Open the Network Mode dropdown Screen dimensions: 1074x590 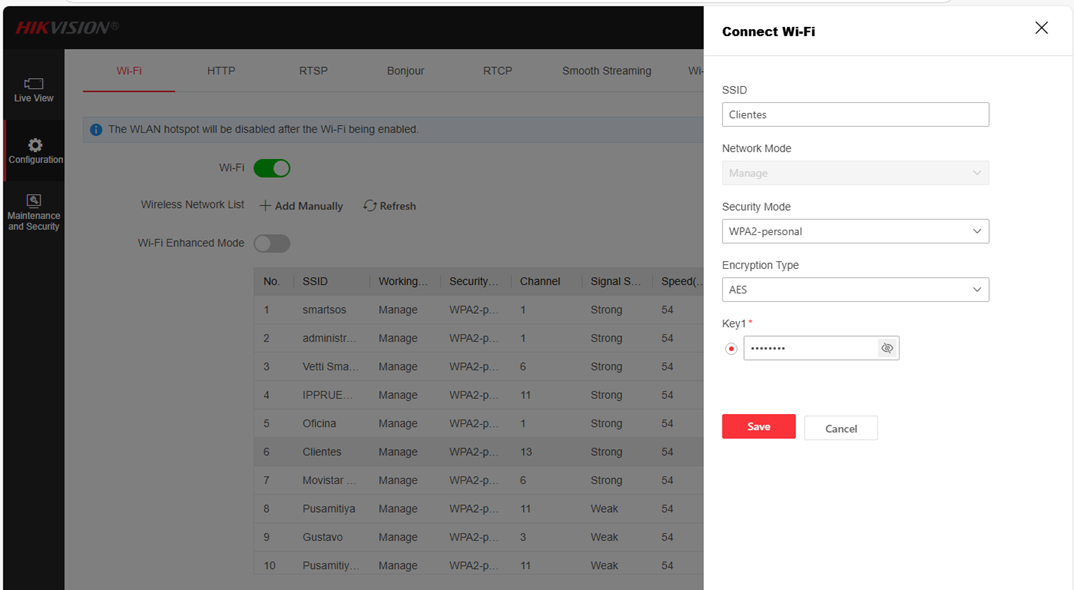click(855, 173)
